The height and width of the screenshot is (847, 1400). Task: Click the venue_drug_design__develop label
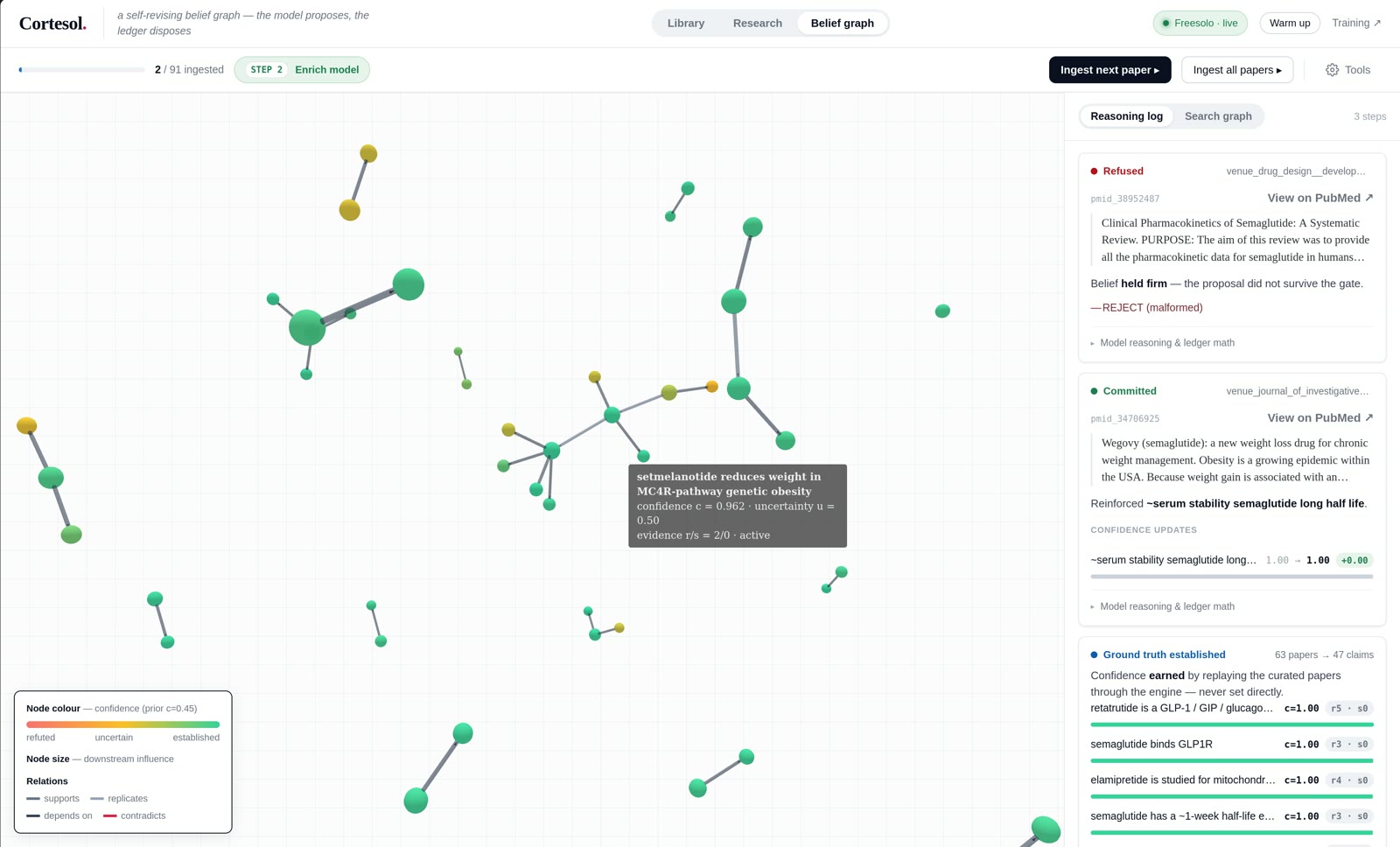point(1295,171)
